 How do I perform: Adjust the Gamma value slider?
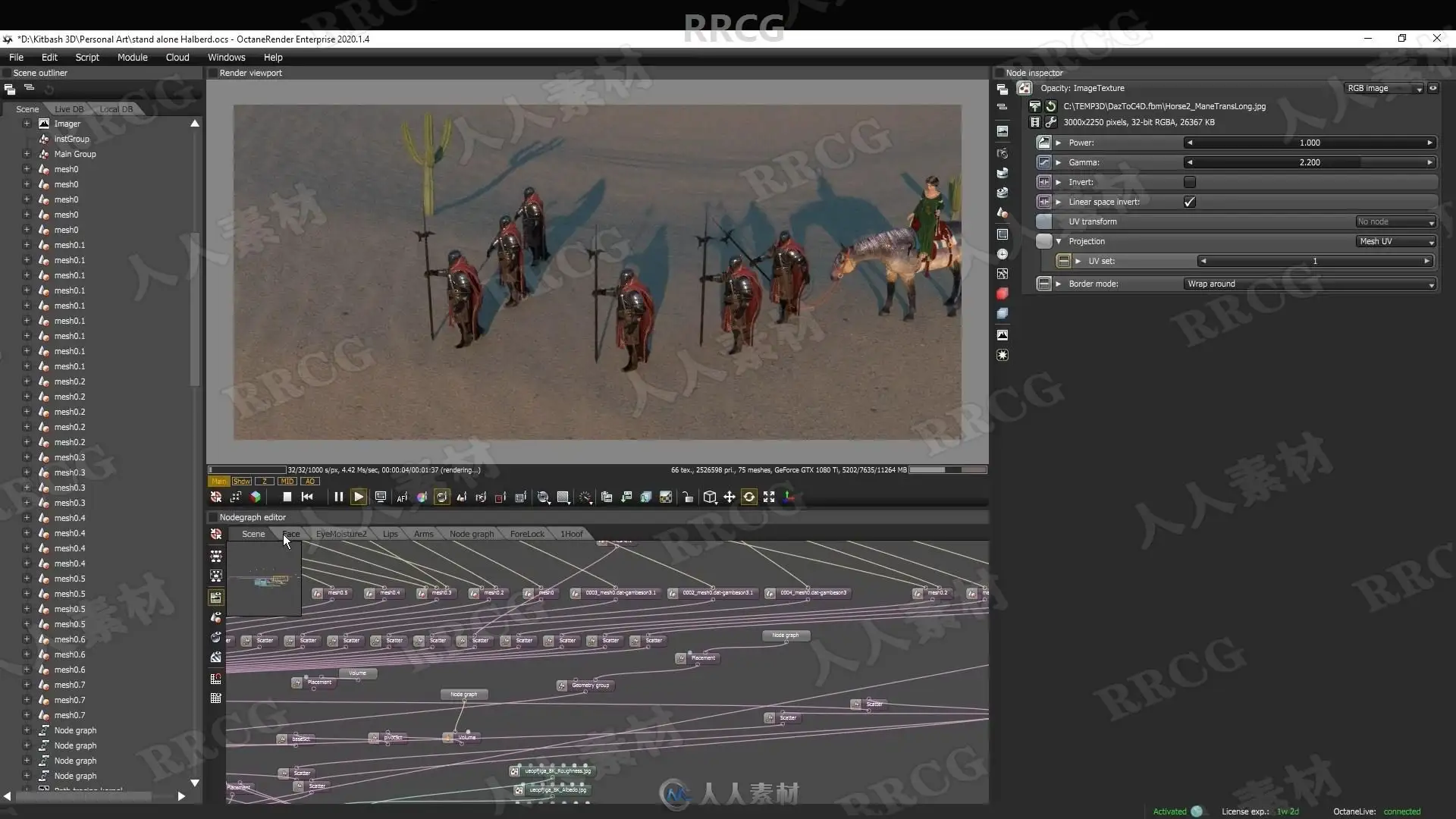pos(1310,162)
